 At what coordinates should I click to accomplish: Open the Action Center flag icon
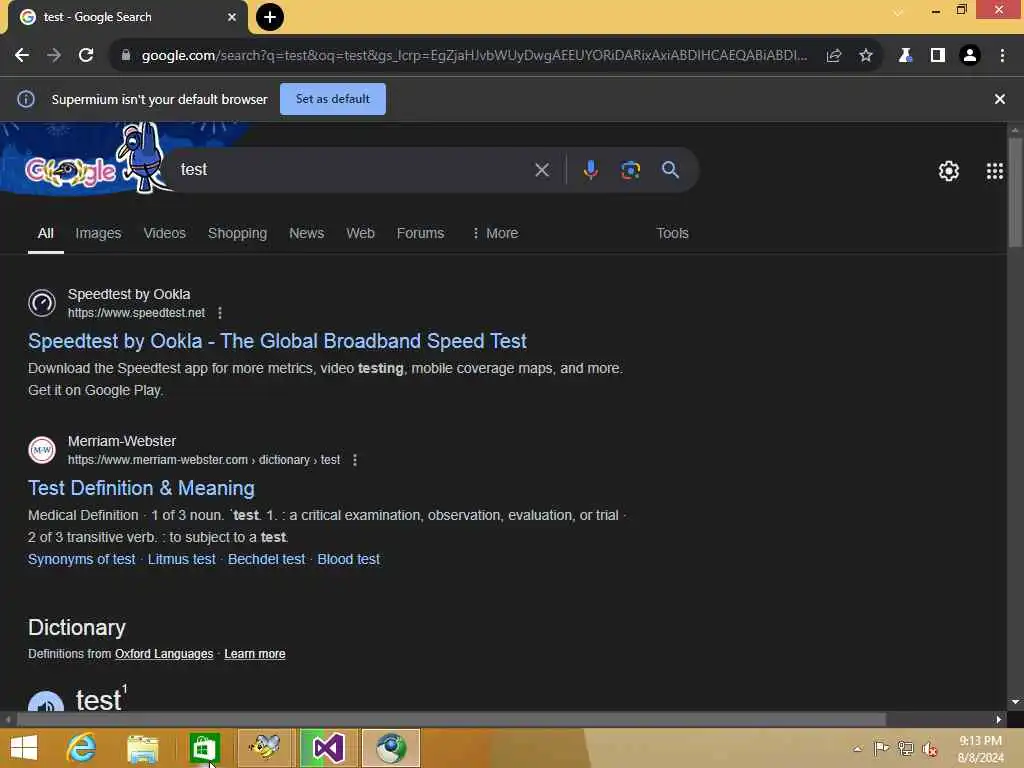[x=881, y=748]
